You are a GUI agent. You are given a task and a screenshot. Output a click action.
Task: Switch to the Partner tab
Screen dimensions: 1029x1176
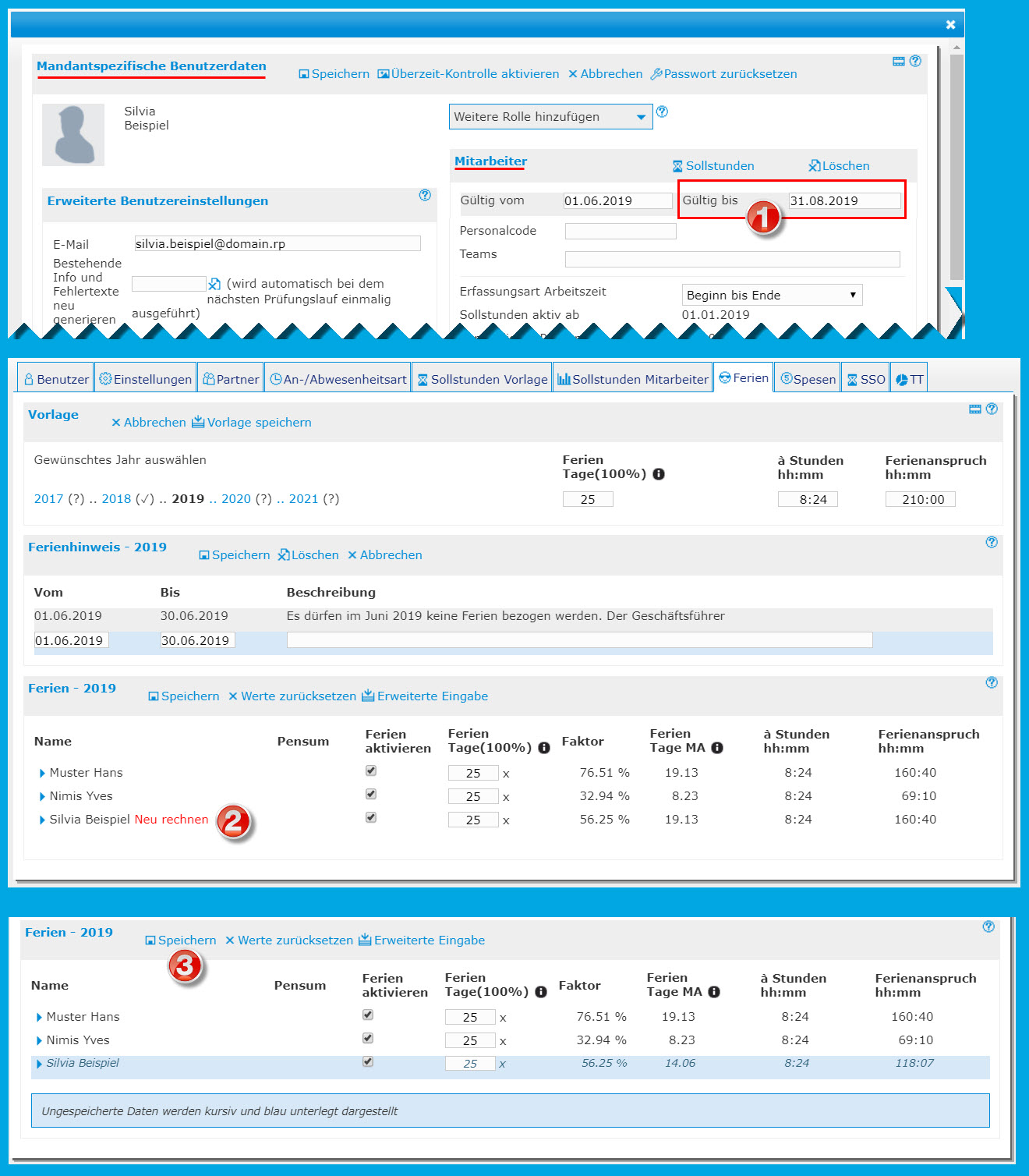(231, 379)
